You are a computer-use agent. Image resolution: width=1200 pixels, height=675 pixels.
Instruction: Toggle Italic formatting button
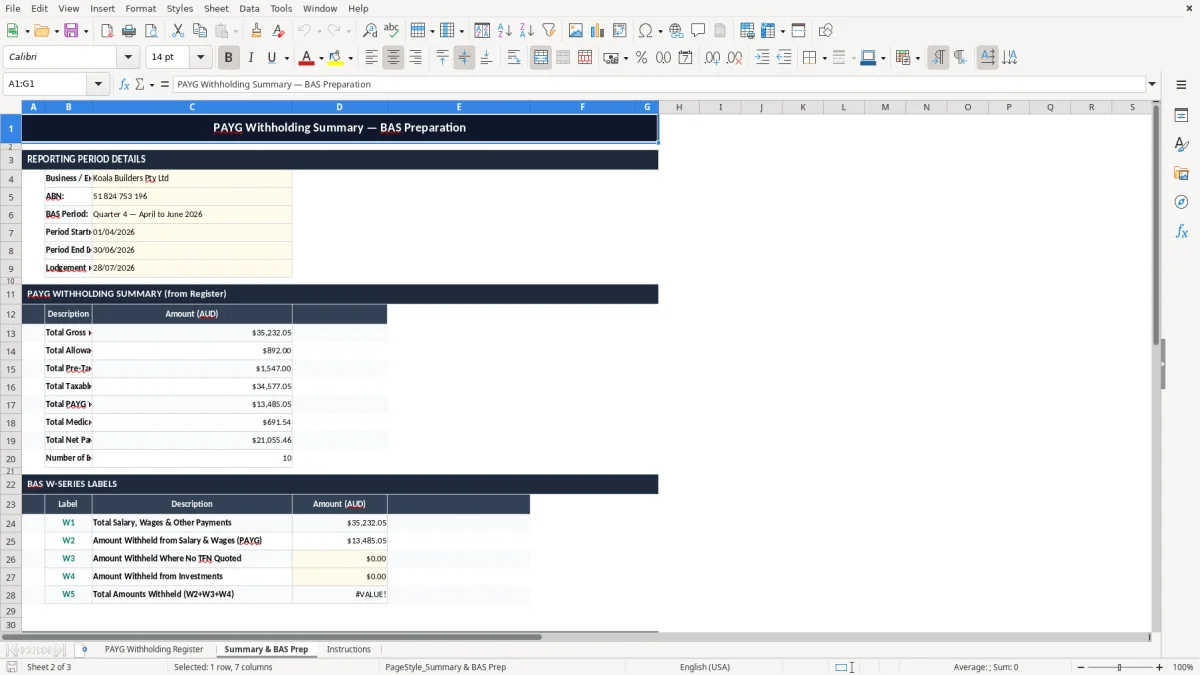tap(251, 58)
